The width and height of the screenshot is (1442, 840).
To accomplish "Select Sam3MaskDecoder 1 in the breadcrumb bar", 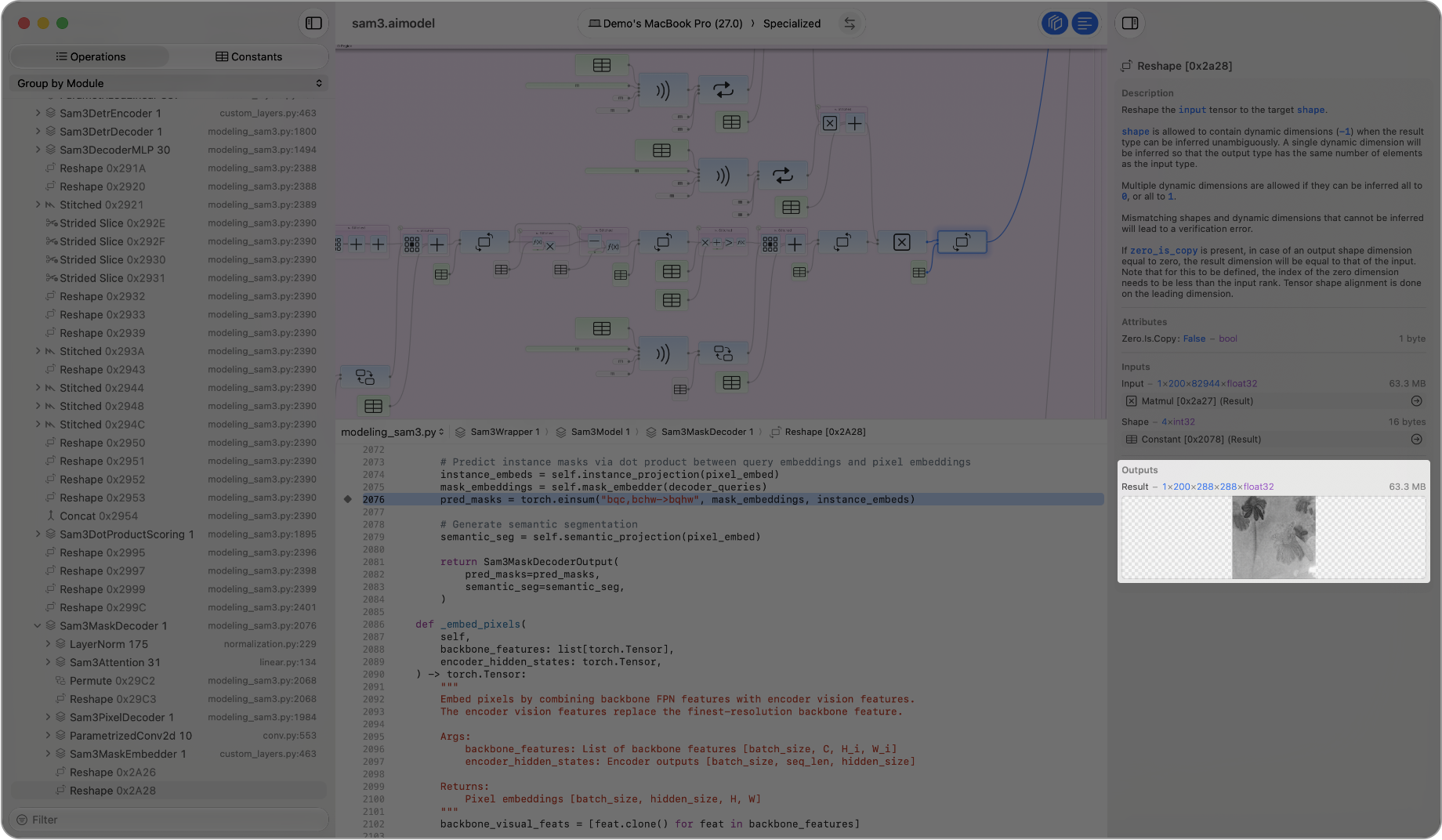I will click(700, 432).
